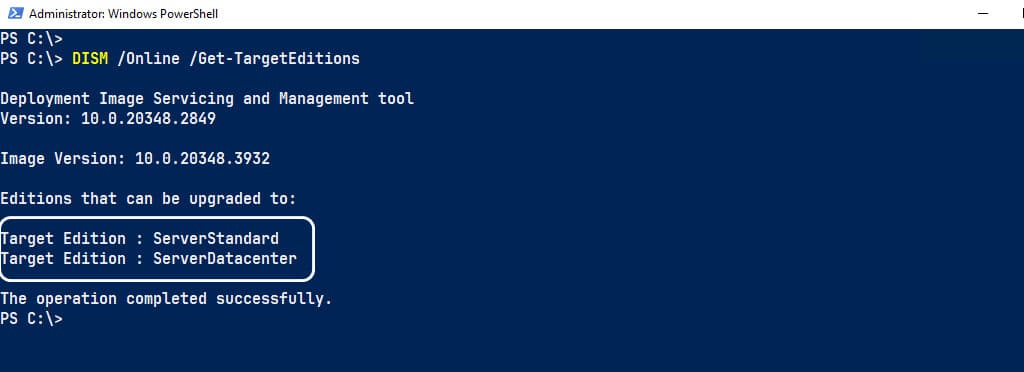1024x372 pixels.
Task: Open the PowerShell icon system menu
Action: (16, 14)
